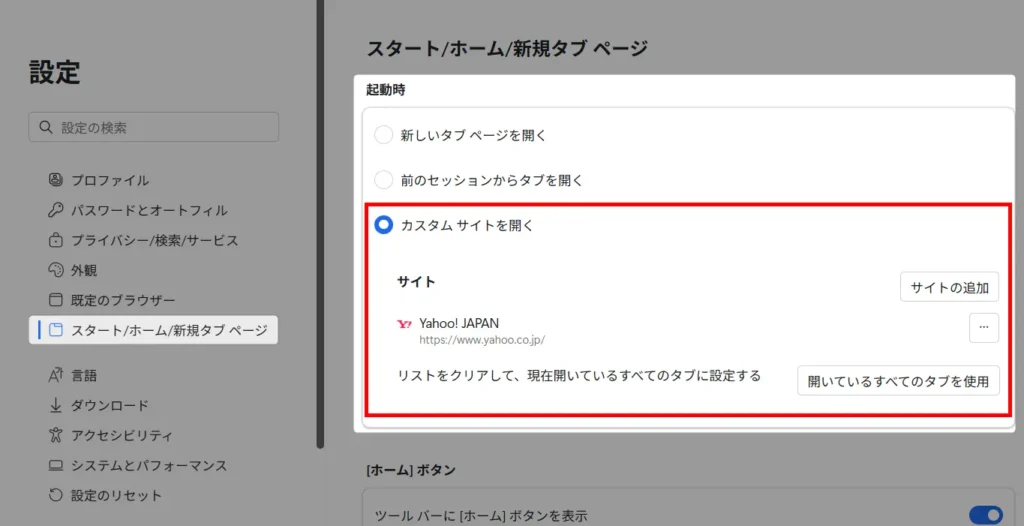Click the サイトの追加 button
1024x526 pixels.
click(950, 287)
